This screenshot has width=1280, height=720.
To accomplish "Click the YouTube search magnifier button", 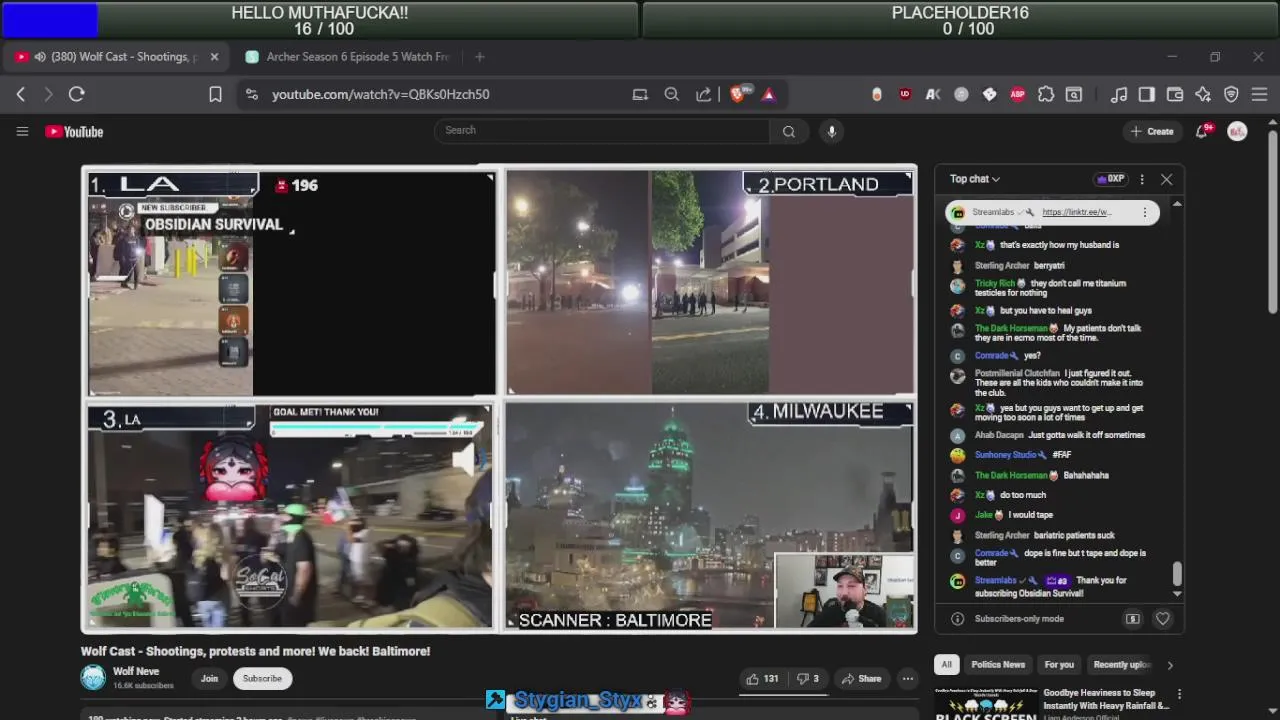I will pos(789,131).
